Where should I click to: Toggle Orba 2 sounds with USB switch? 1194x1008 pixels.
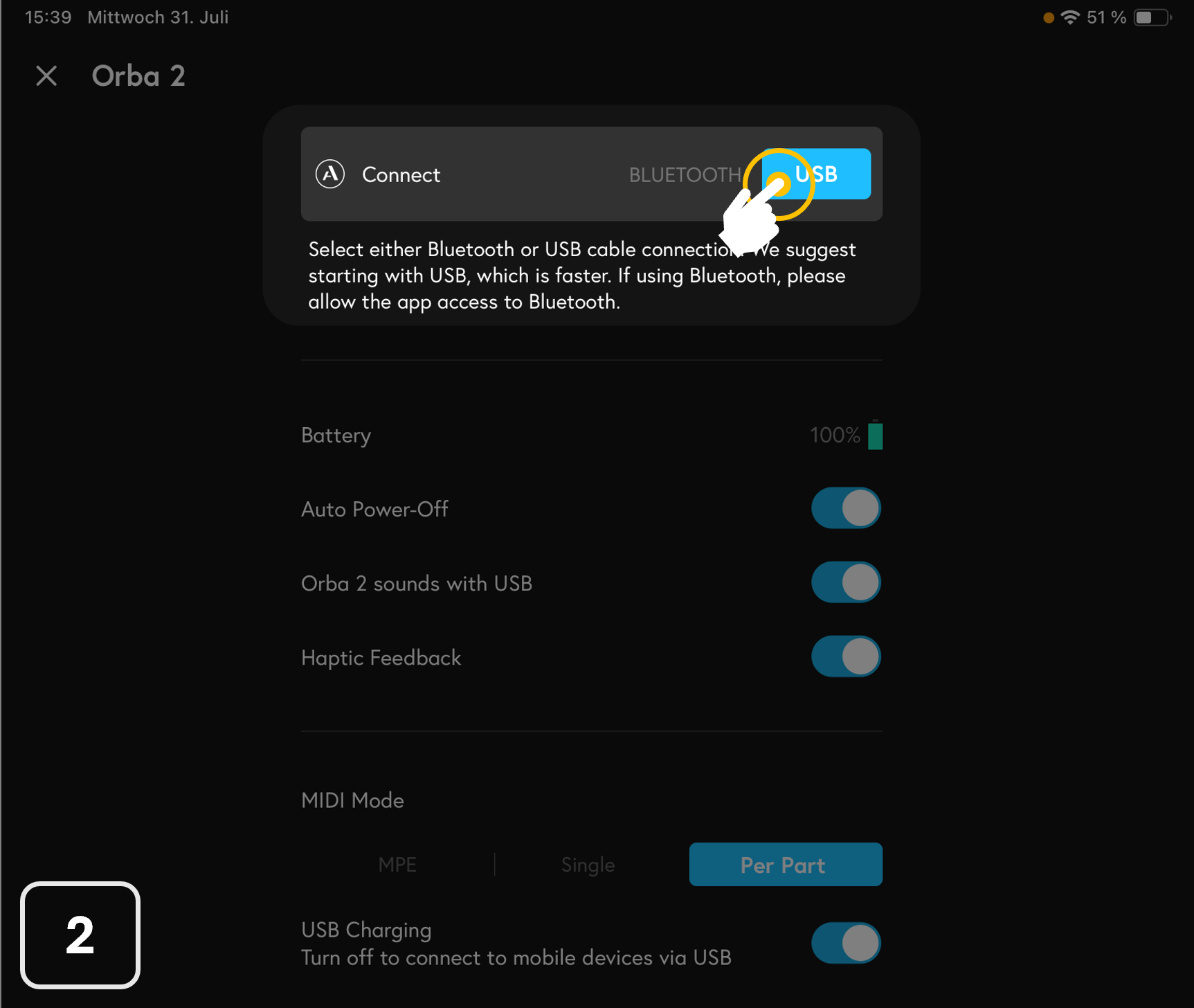tap(846, 582)
